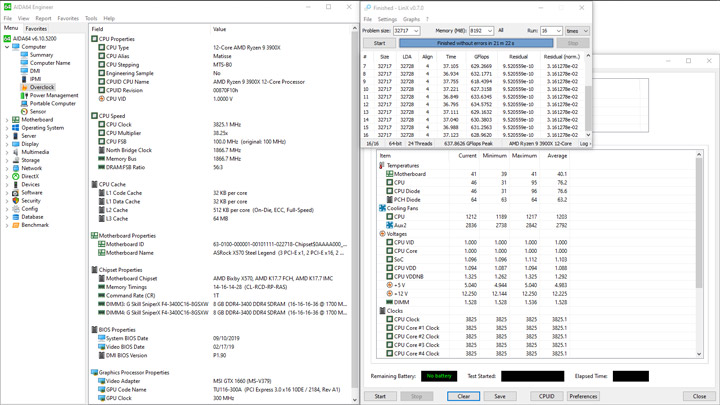The width and height of the screenshot is (720, 405).
Task: Click the Motherboard icon in the tree
Action: pos(16,120)
